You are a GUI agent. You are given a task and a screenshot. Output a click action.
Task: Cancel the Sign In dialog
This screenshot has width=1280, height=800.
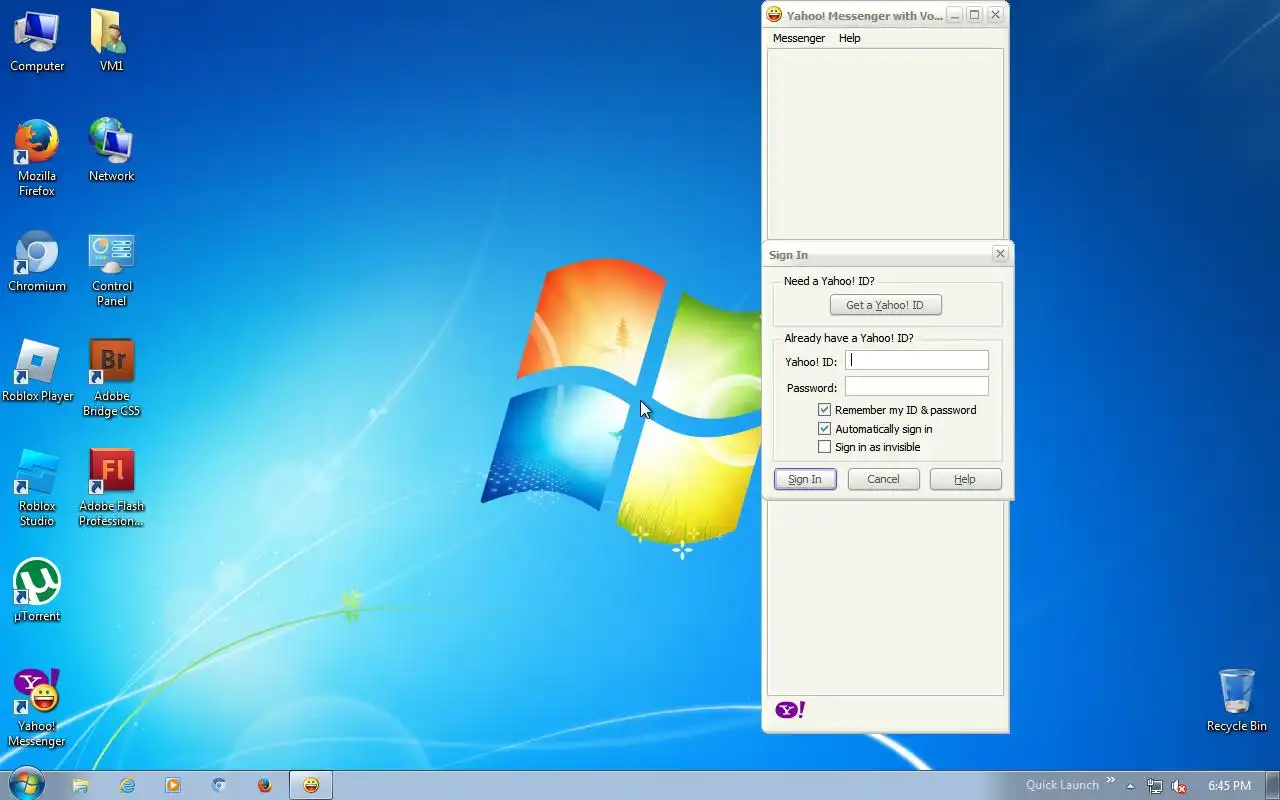click(883, 479)
